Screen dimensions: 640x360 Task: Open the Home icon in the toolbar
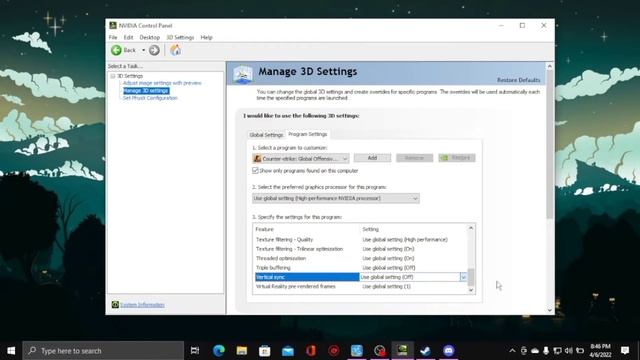click(x=176, y=50)
